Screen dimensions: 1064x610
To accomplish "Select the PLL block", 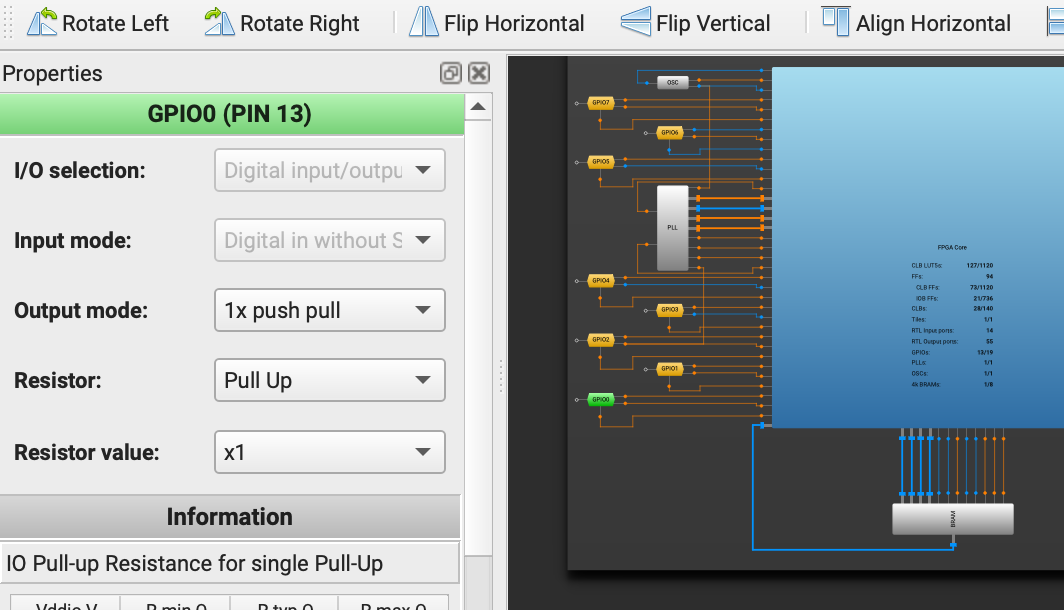I will tap(672, 228).
